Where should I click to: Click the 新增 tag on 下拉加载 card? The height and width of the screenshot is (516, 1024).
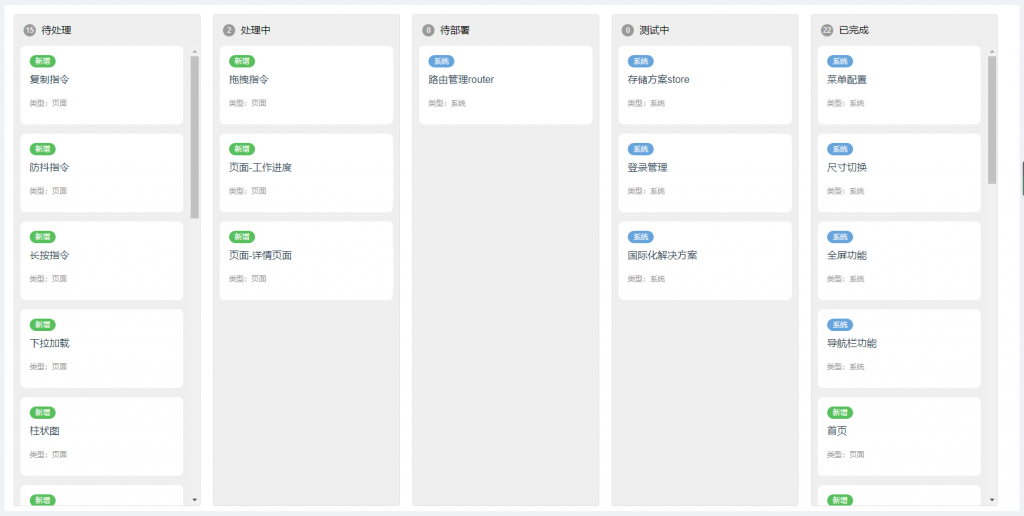pos(42,325)
